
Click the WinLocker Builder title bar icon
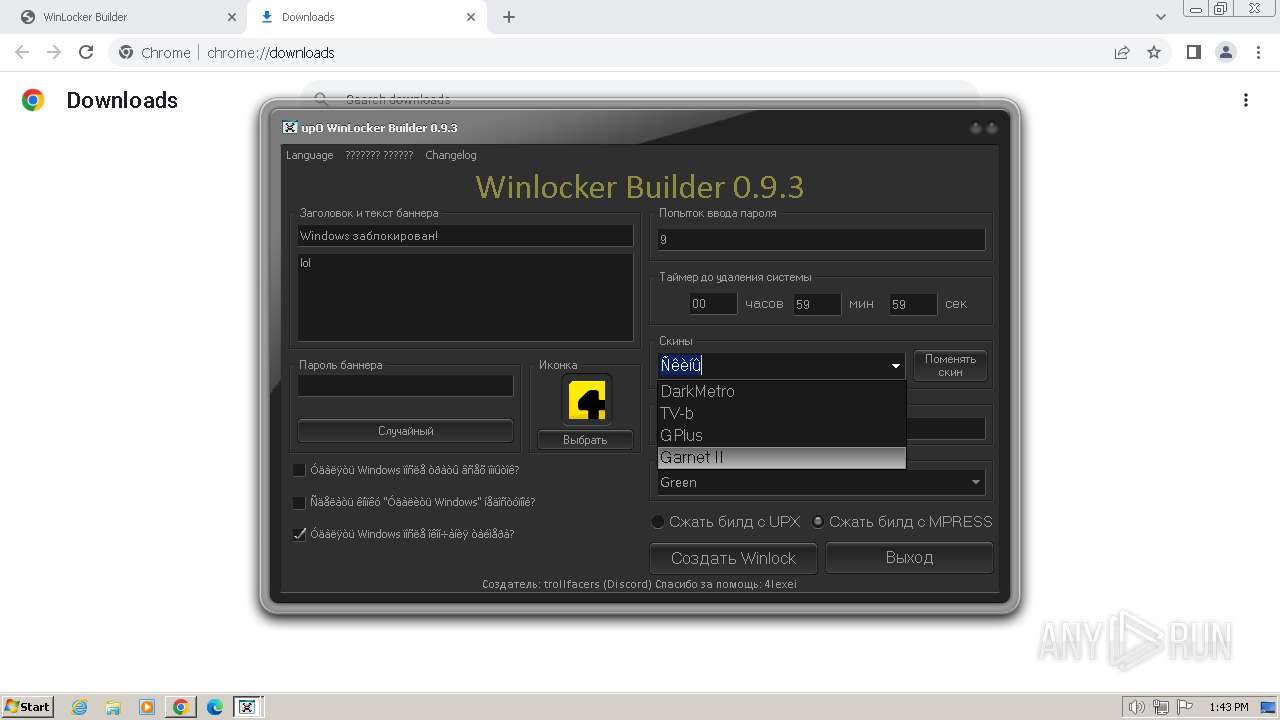pyautogui.click(x=290, y=128)
